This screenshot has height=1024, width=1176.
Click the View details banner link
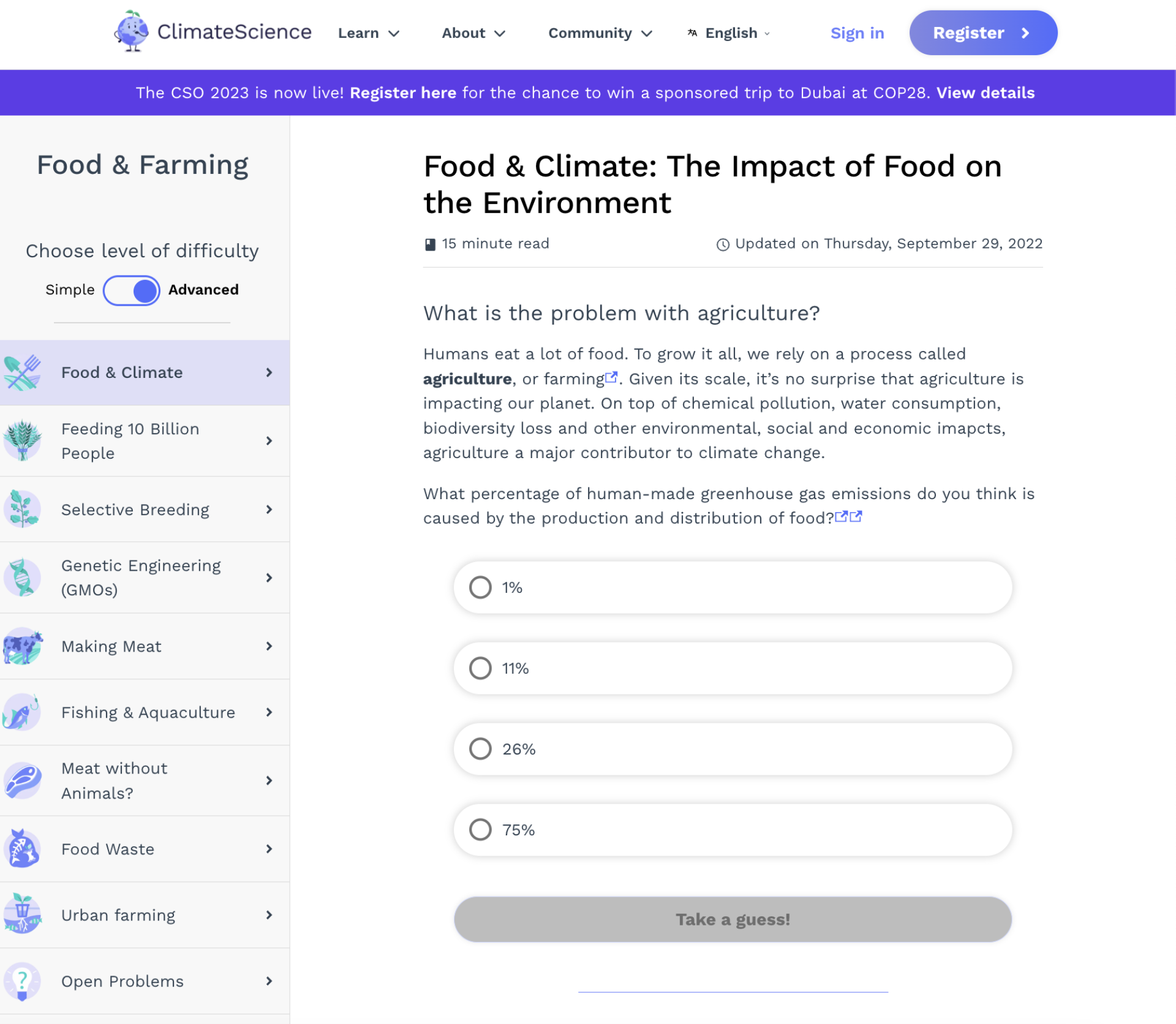point(985,93)
